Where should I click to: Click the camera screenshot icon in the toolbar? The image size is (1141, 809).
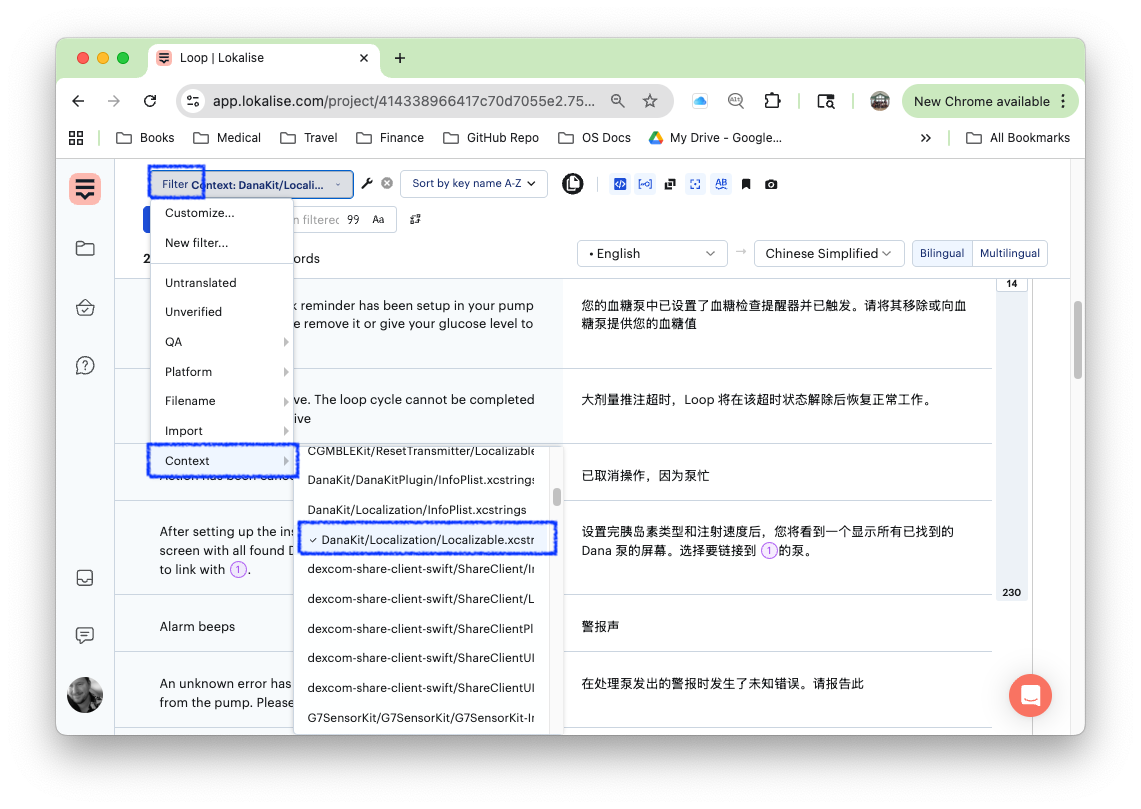point(771,184)
